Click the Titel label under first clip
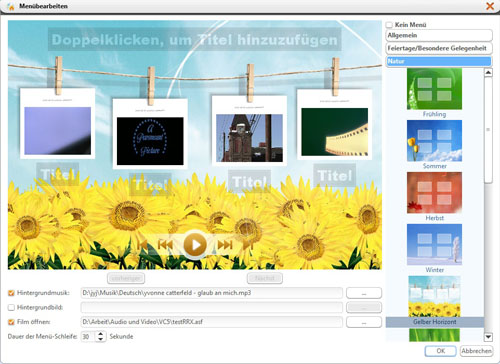This screenshot has height=364, width=500. click(x=57, y=174)
